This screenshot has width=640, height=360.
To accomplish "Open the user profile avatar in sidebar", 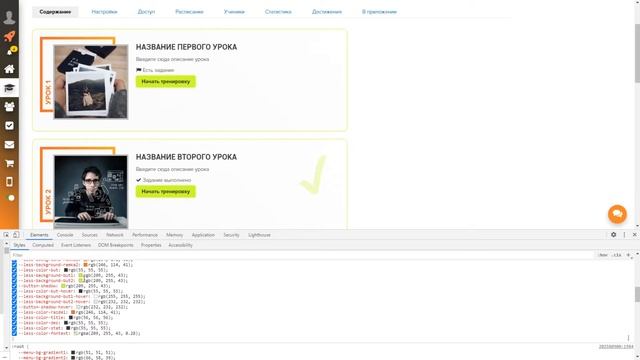I will [9, 17].
